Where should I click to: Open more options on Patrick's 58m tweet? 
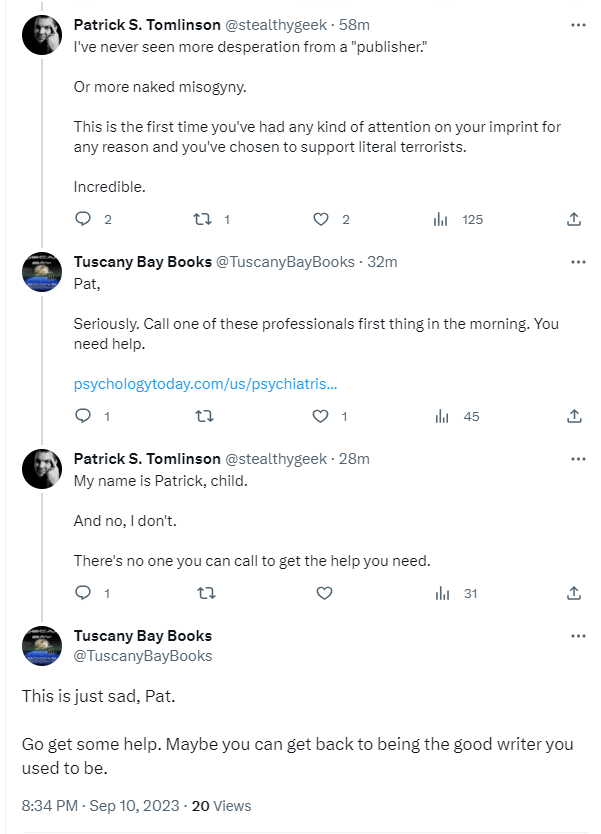(x=578, y=25)
